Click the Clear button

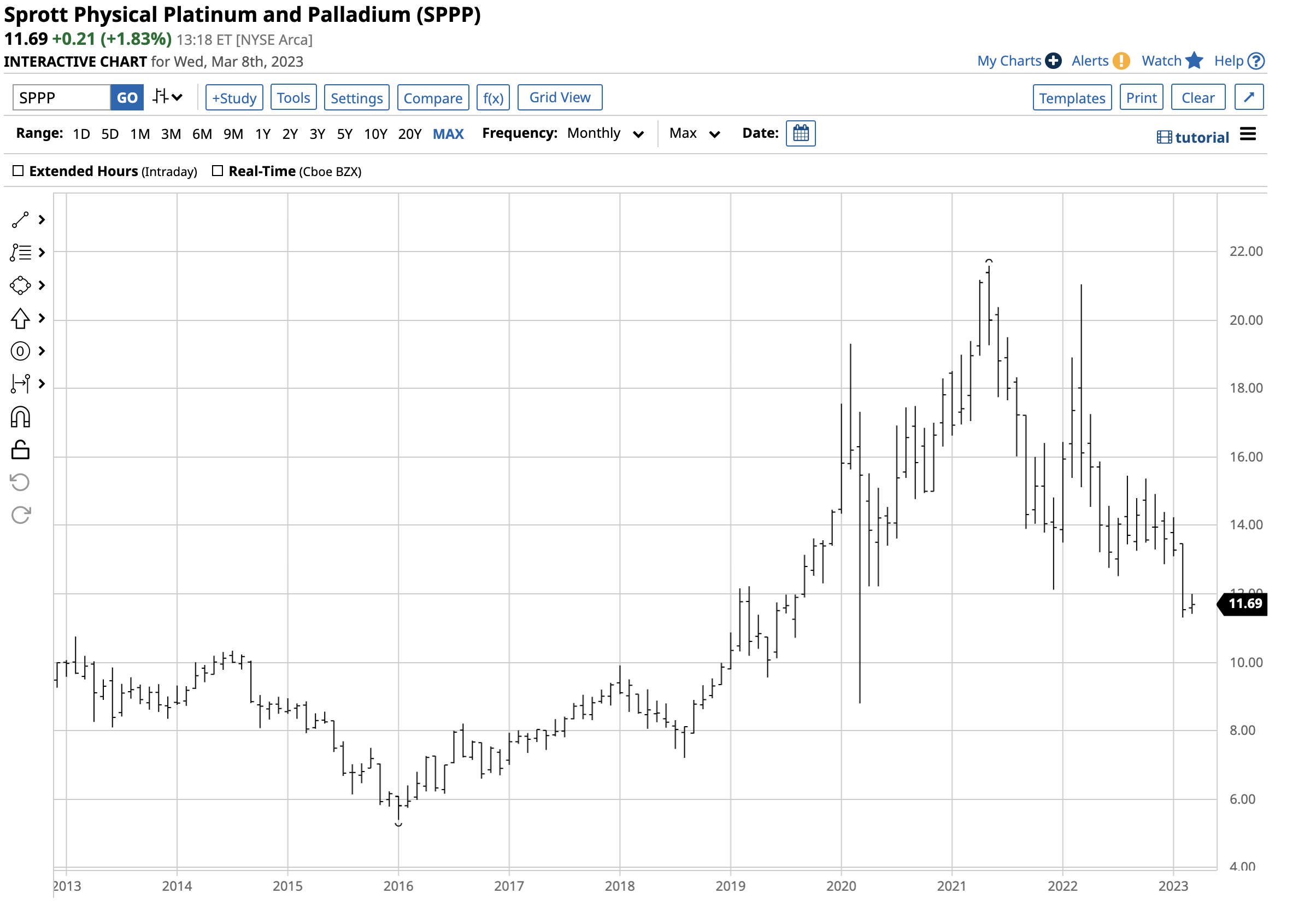tap(1198, 97)
